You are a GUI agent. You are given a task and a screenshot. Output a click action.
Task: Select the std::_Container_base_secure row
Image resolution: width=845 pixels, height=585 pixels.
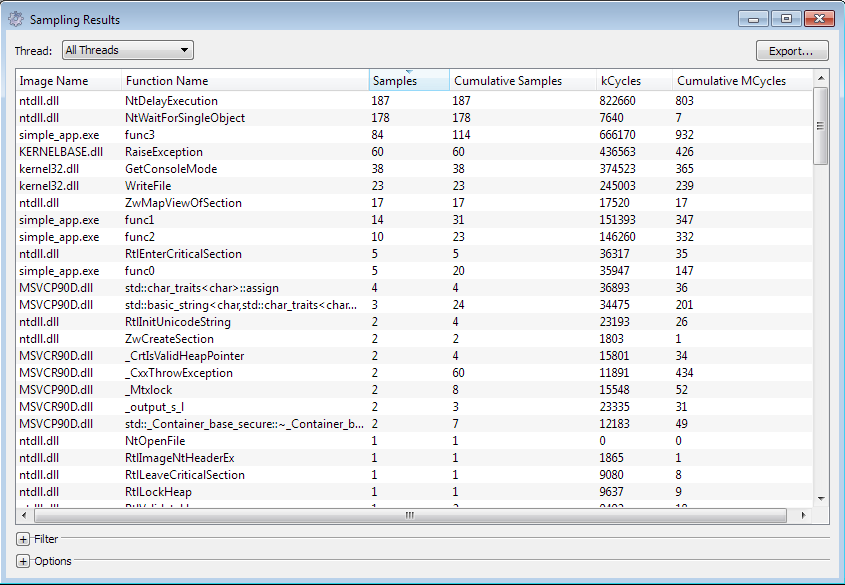pyautogui.click(x=414, y=424)
